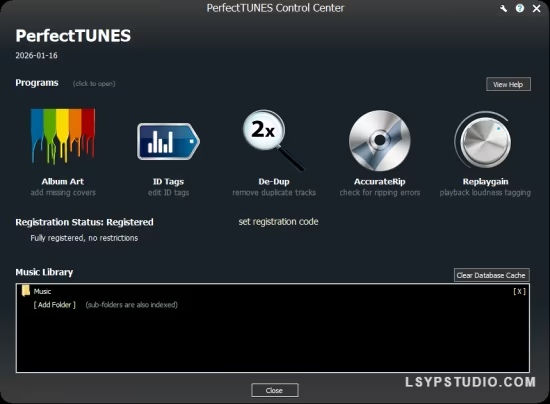Click the '(click to open)' hint
The image size is (550, 404).
coord(94,83)
